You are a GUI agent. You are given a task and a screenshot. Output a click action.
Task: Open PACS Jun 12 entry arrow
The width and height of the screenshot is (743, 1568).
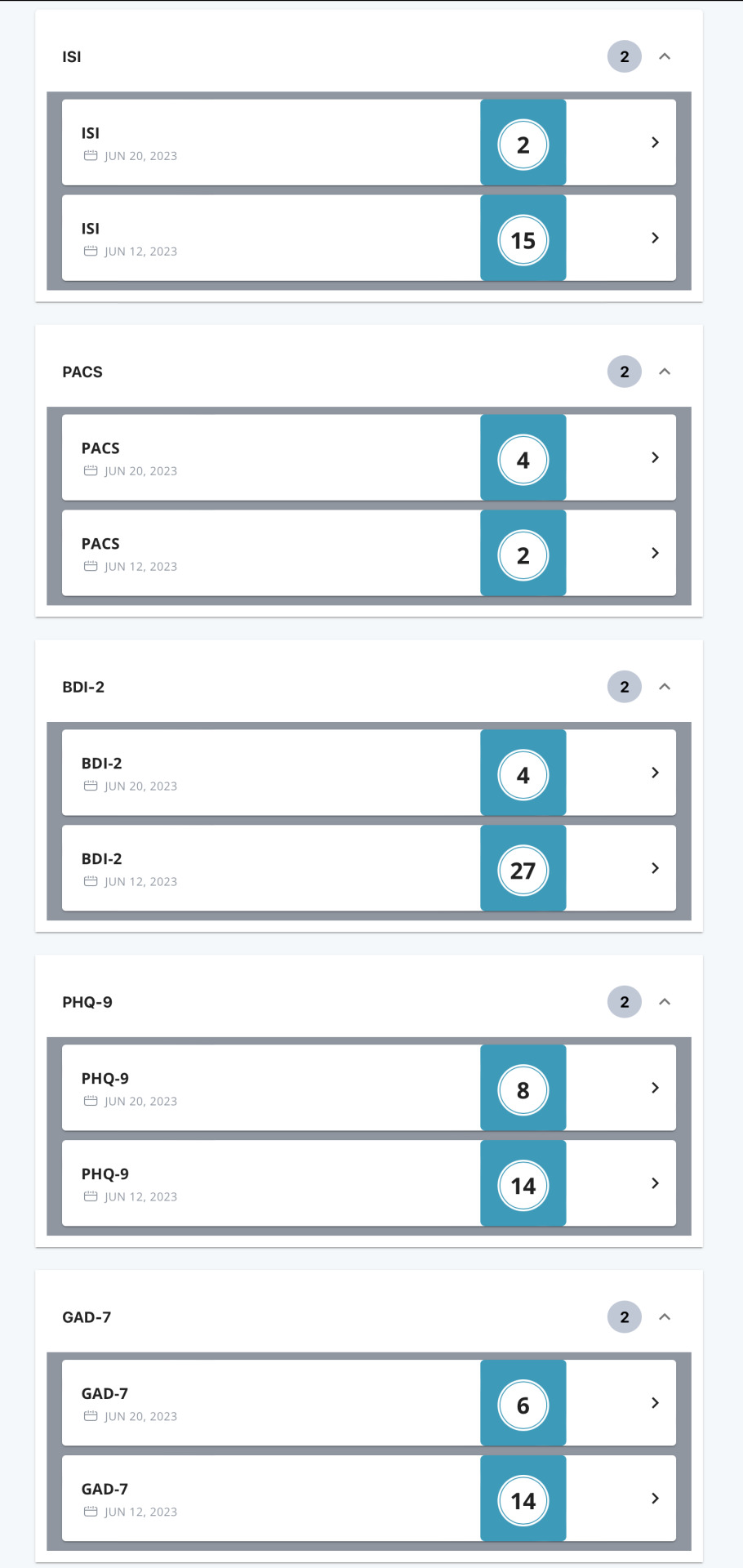tap(655, 553)
